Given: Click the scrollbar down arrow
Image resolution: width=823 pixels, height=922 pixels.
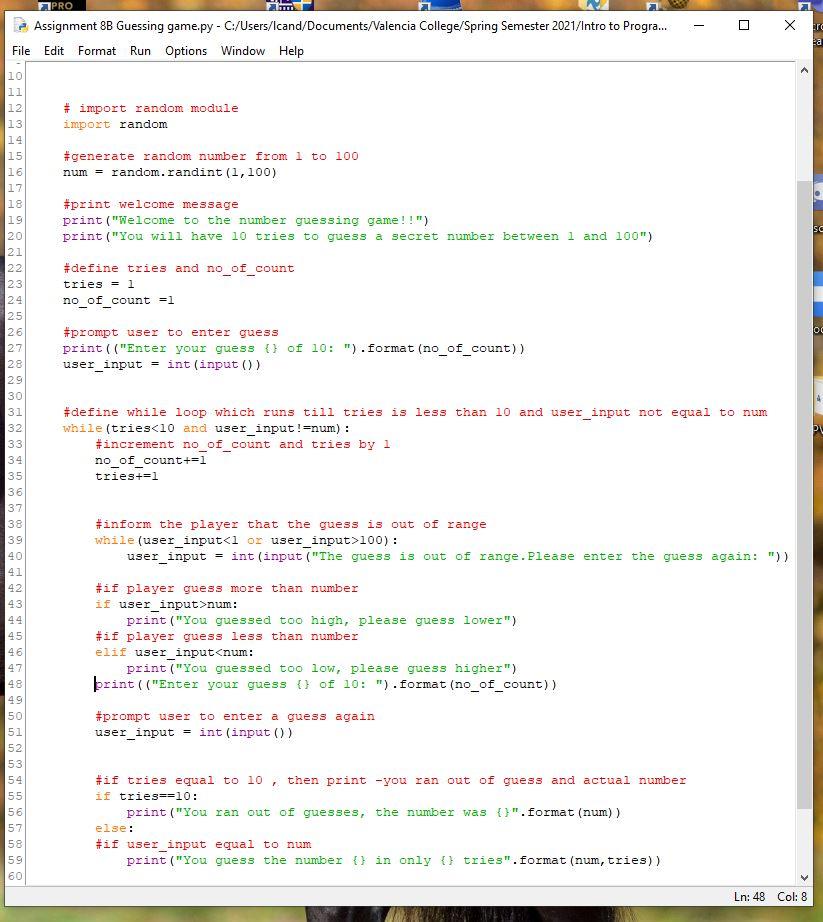Looking at the screenshot, I should coord(804,878).
